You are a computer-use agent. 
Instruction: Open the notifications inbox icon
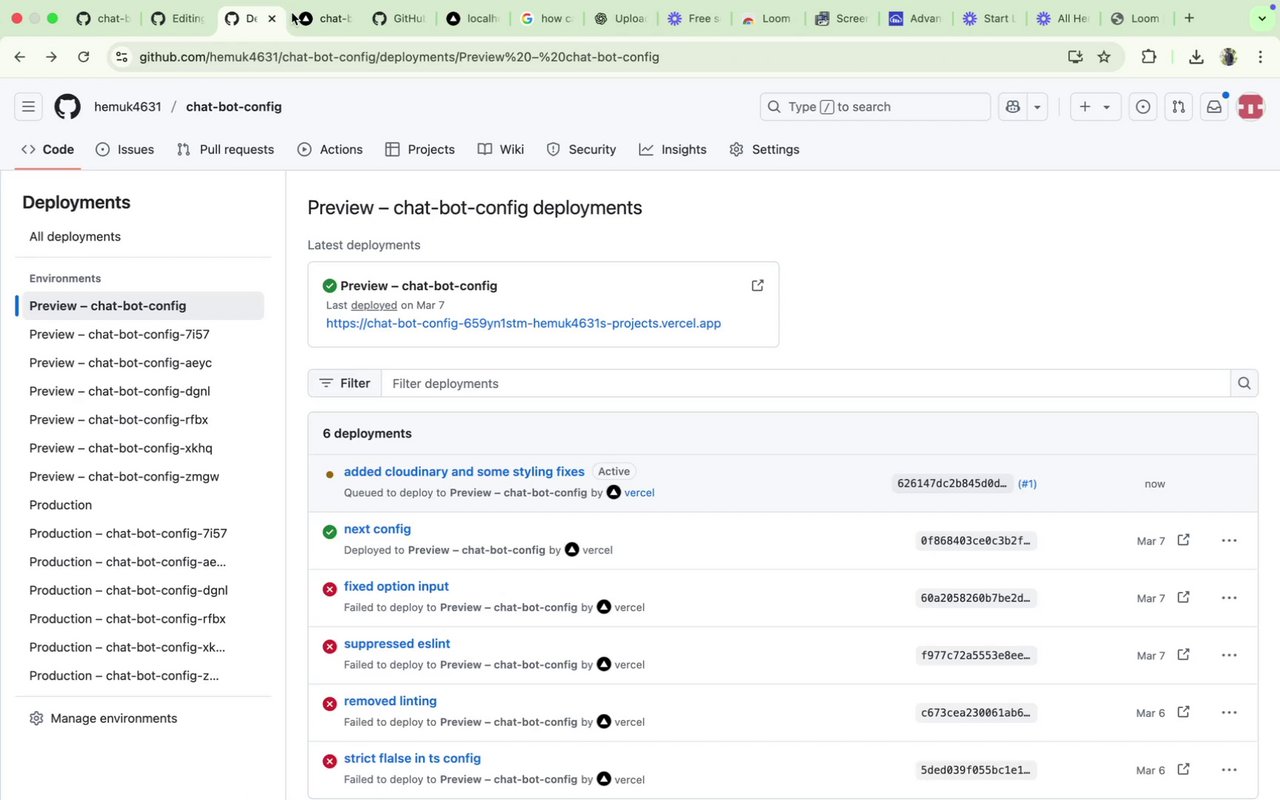[x=1214, y=107]
